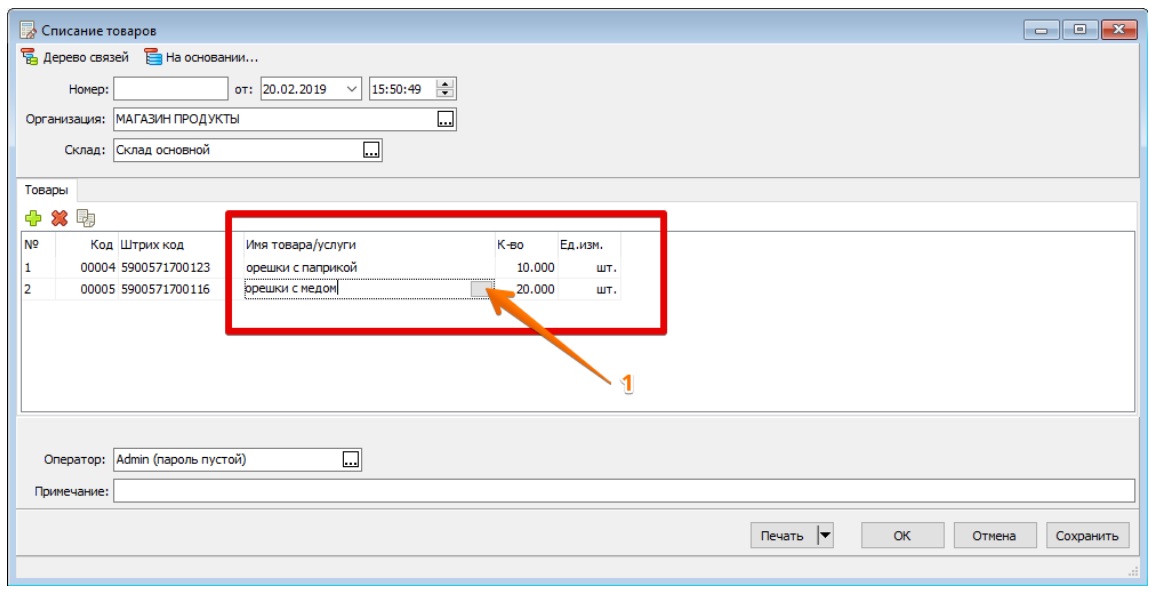Screen dimensions: 1151x596
Task: Open the Склад selection ellipsis button
Action: [x=371, y=150]
